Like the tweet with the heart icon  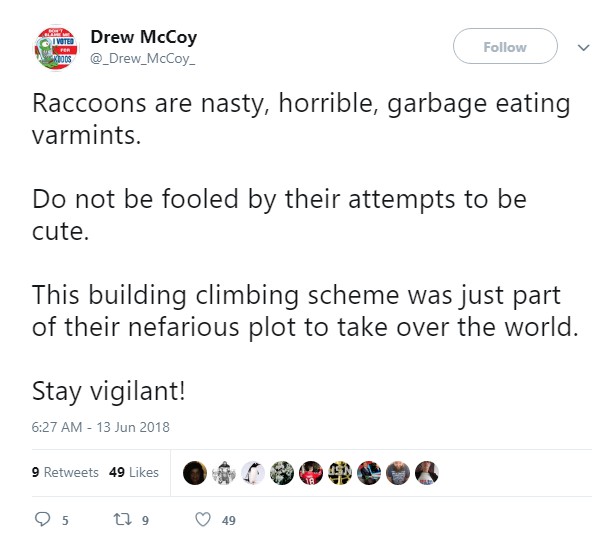tap(203, 519)
